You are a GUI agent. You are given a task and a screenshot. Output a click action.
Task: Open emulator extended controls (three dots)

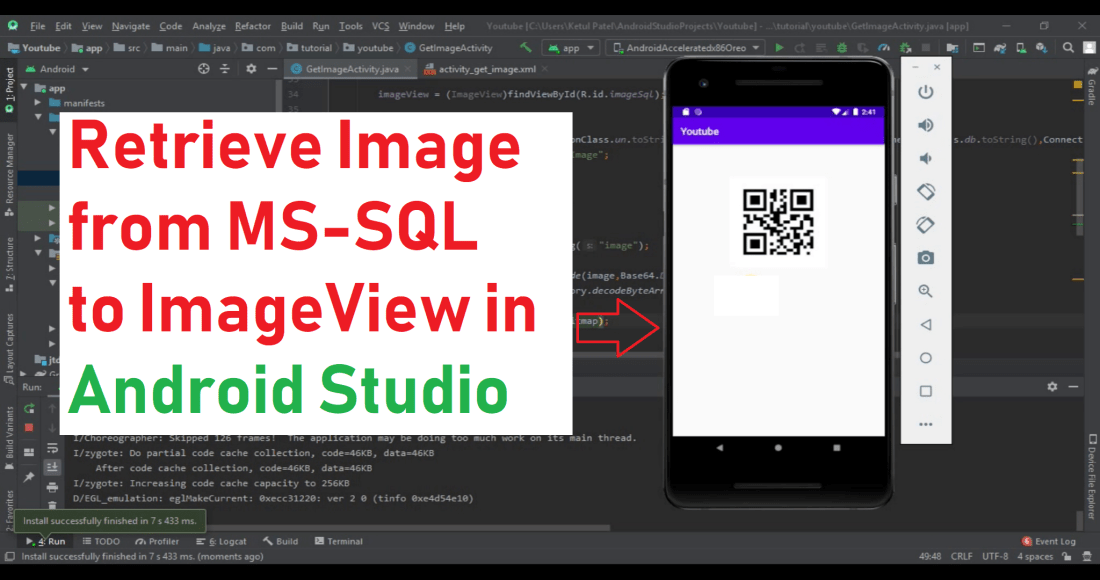click(x=926, y=424)
